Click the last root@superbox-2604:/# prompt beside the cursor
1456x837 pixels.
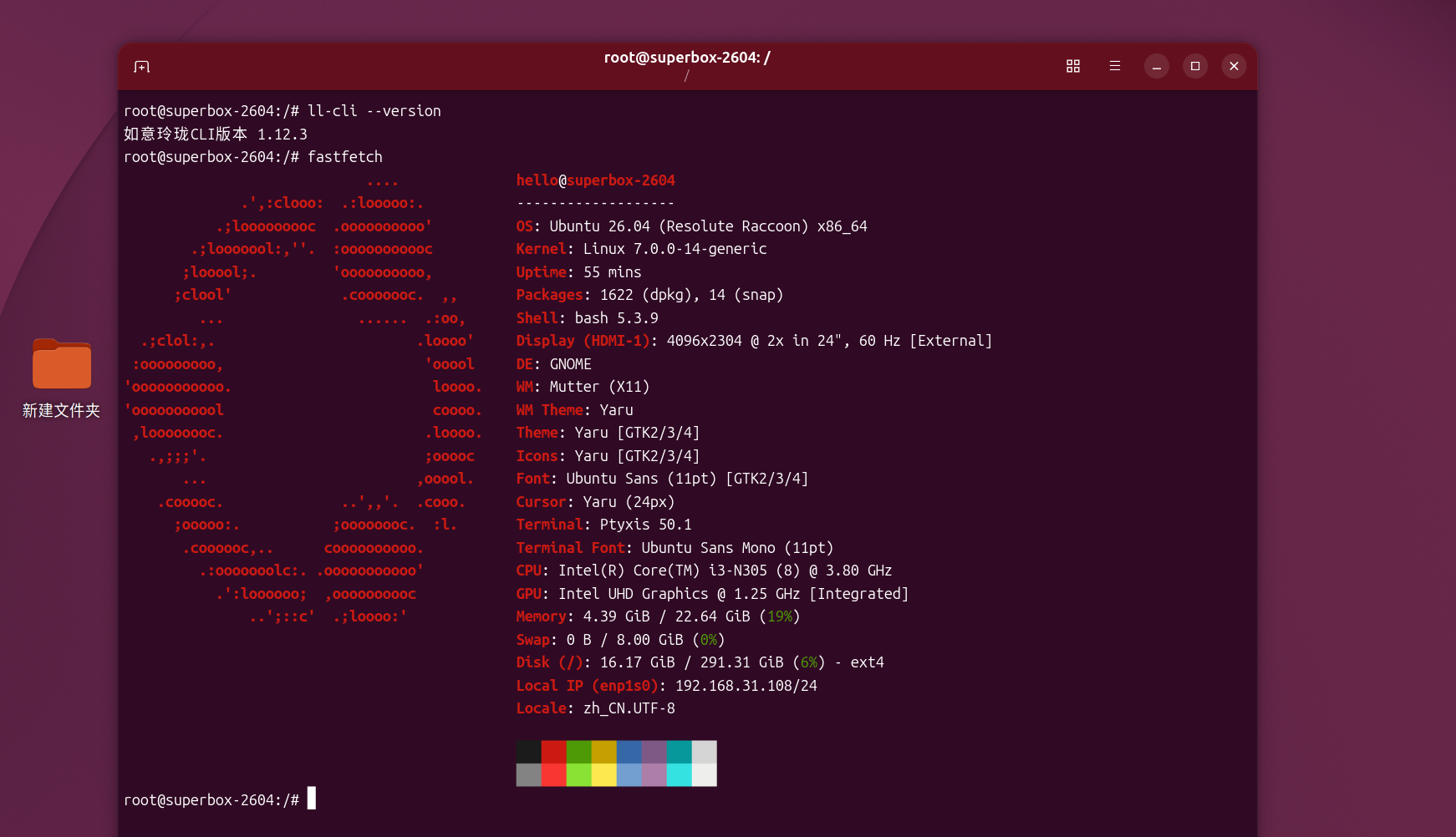(x=211, y=800)
